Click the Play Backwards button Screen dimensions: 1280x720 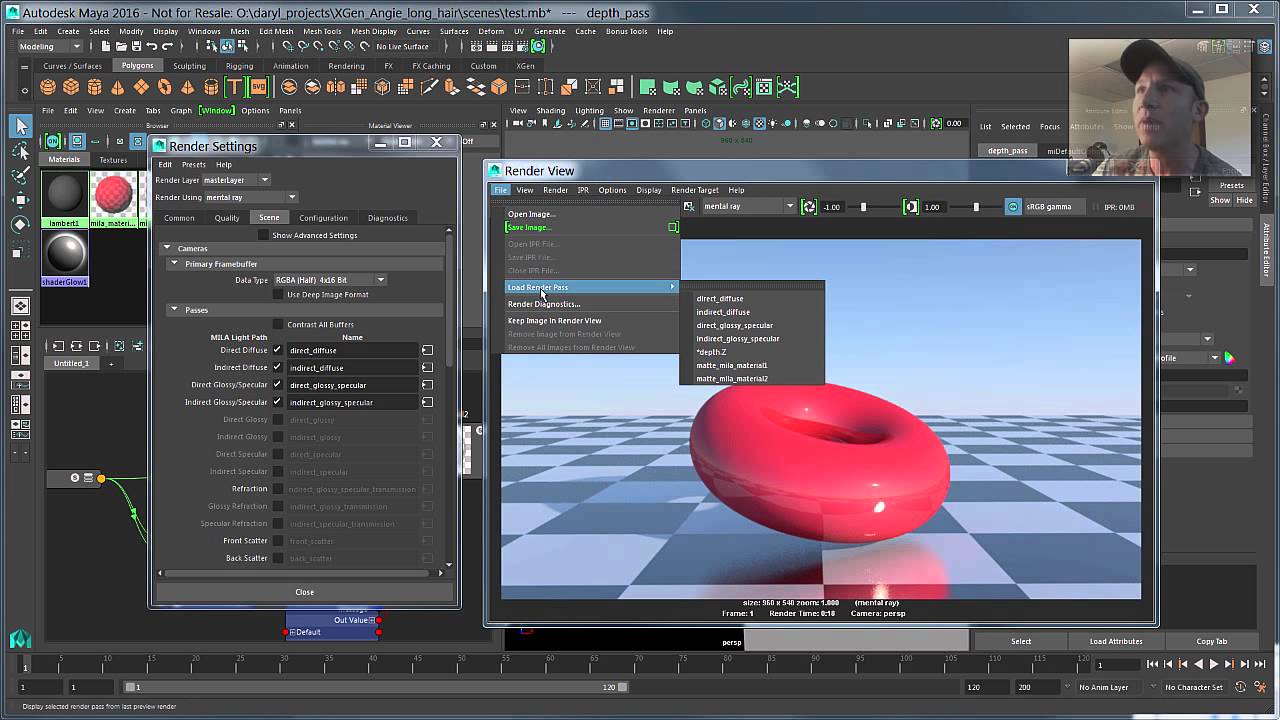pos(1200,664)
